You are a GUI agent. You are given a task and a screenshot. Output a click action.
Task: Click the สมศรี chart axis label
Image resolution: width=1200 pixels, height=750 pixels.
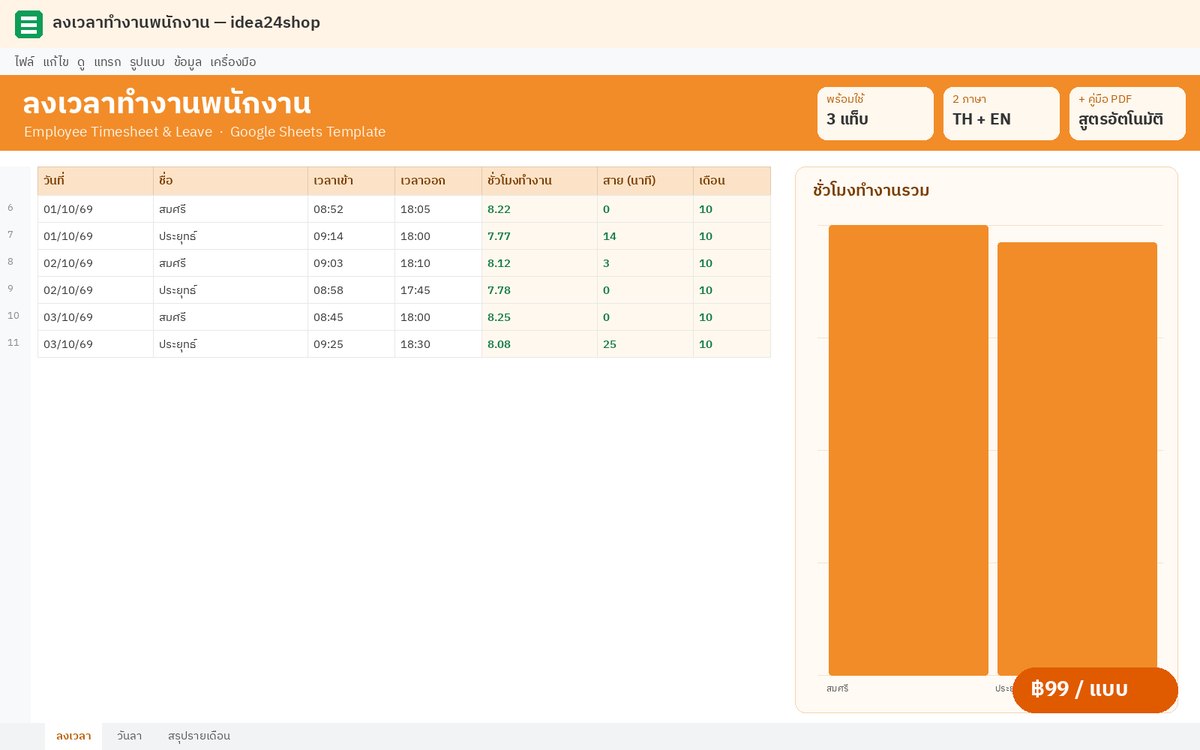pos(837,688)
